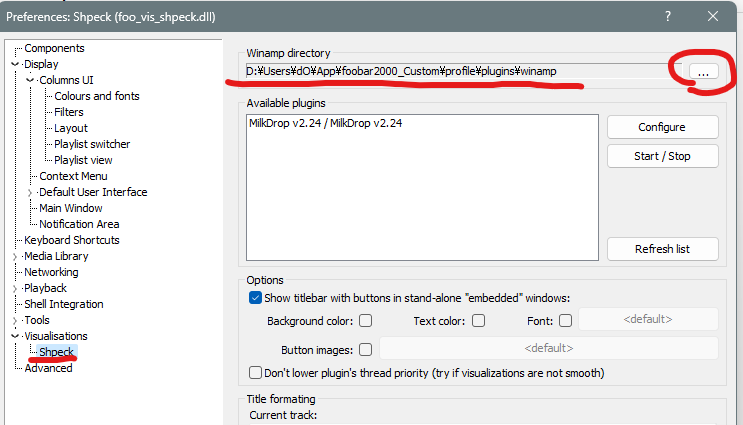Viewport: 743px width, 425px height.
Task: Open the Keyboard Shortcuts page
Action: 72,240
